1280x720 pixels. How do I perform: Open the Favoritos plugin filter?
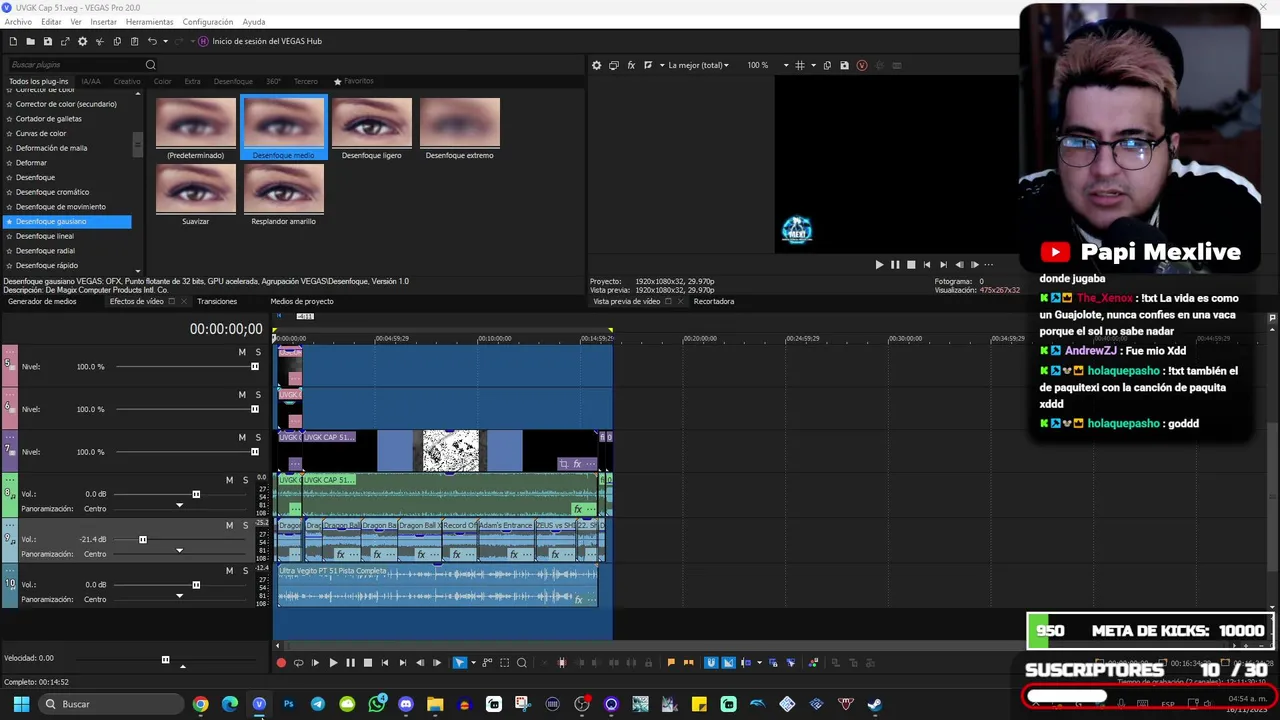[x=354, y=81]
